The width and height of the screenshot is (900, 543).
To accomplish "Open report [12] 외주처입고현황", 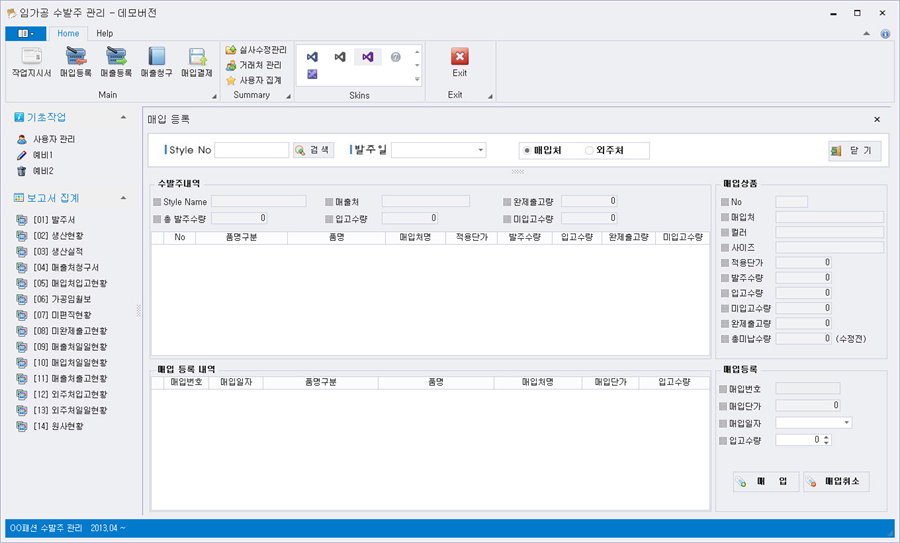I will 62,395.
